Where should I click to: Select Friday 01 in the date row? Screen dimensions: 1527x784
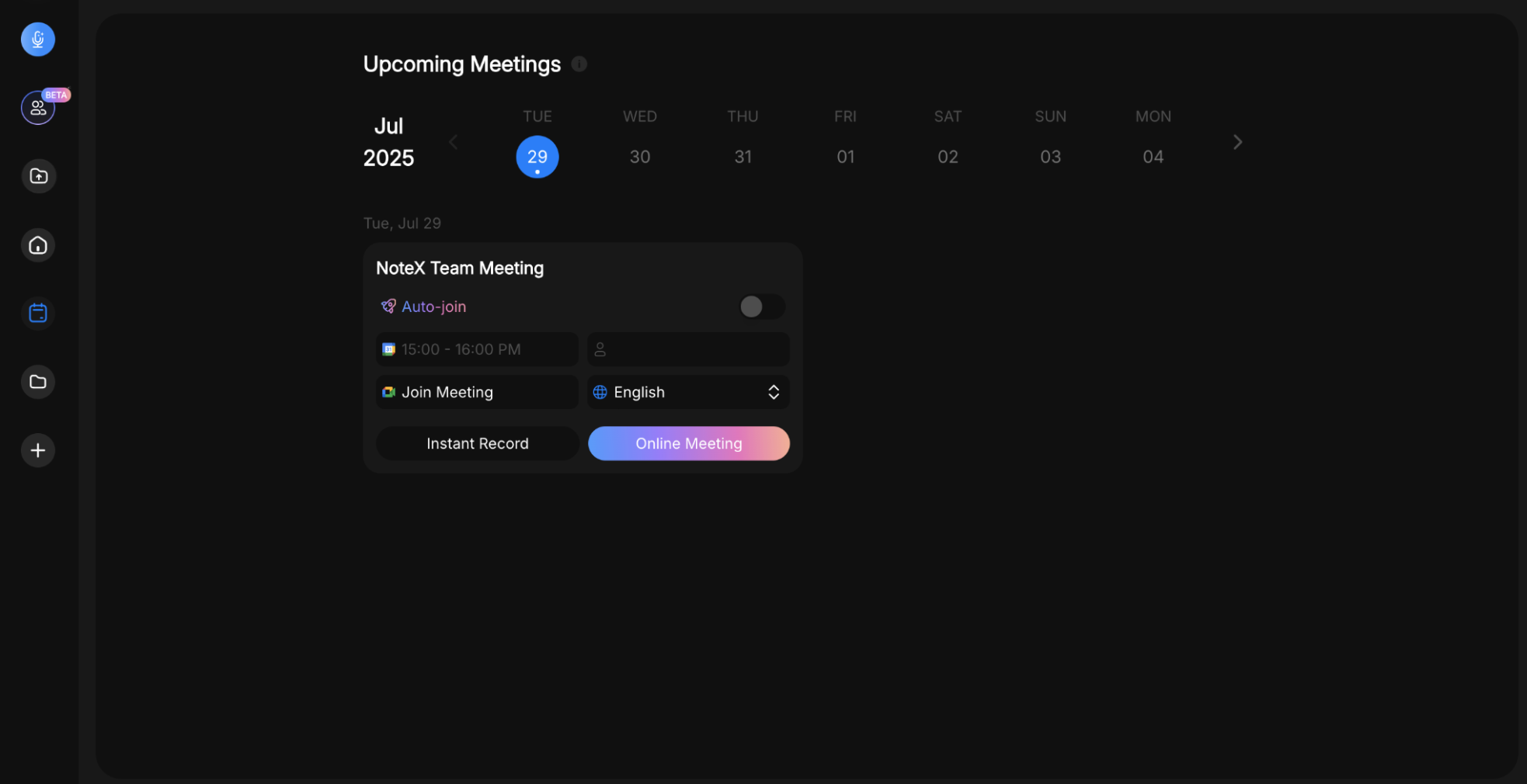tap(845, 156)
